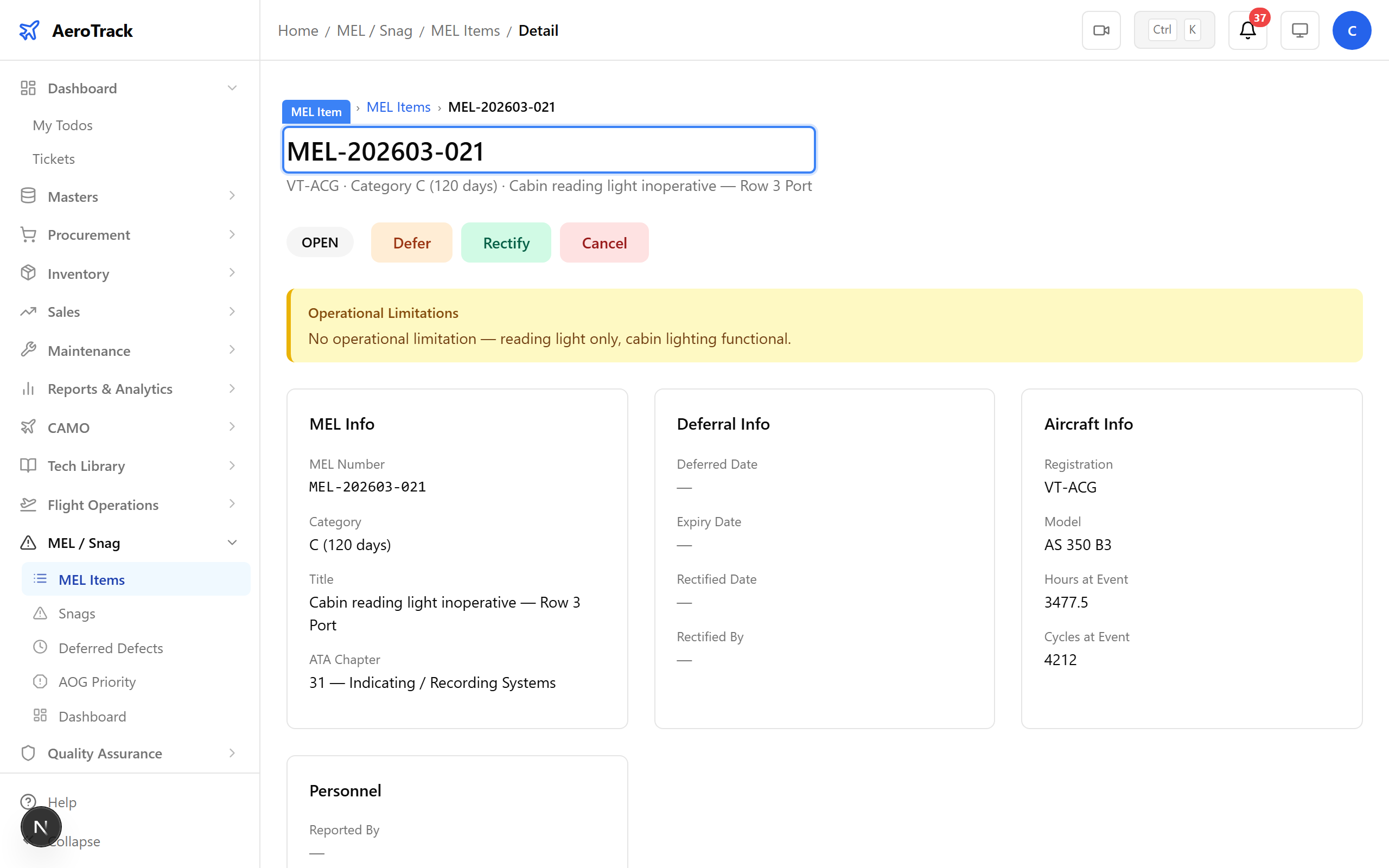
Task: Click the CAMO wrench-plane icon
Action: 28,426
